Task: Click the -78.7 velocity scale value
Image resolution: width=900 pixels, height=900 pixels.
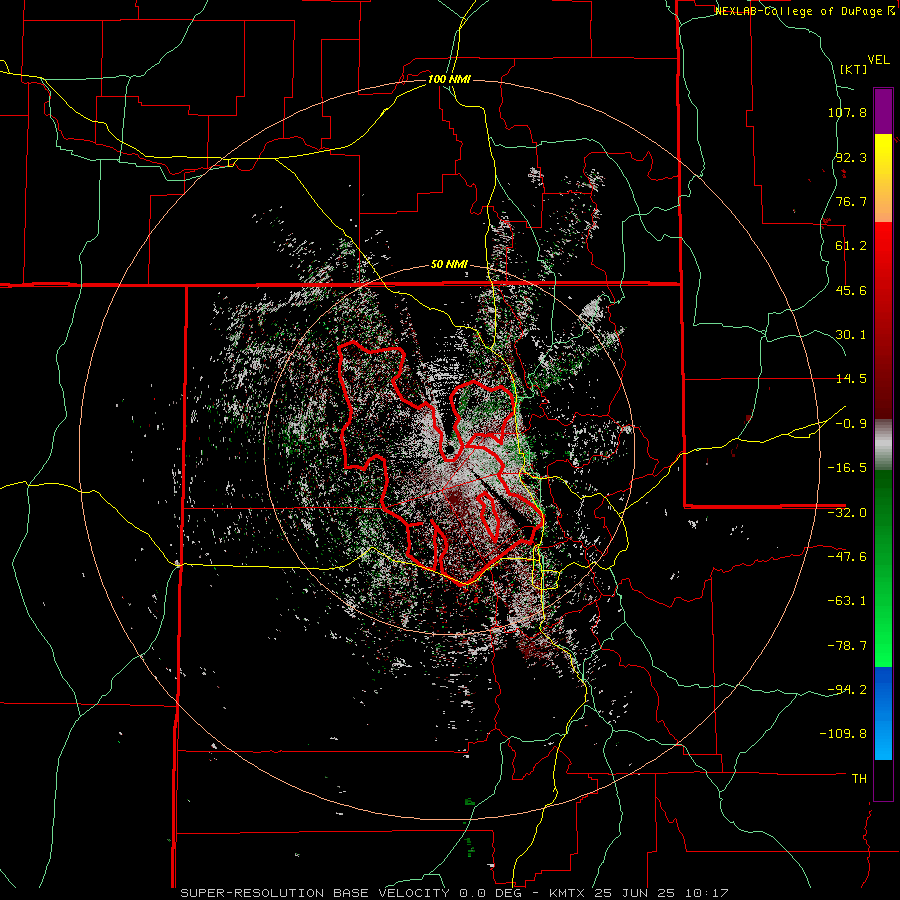Action: pos(847,646)
